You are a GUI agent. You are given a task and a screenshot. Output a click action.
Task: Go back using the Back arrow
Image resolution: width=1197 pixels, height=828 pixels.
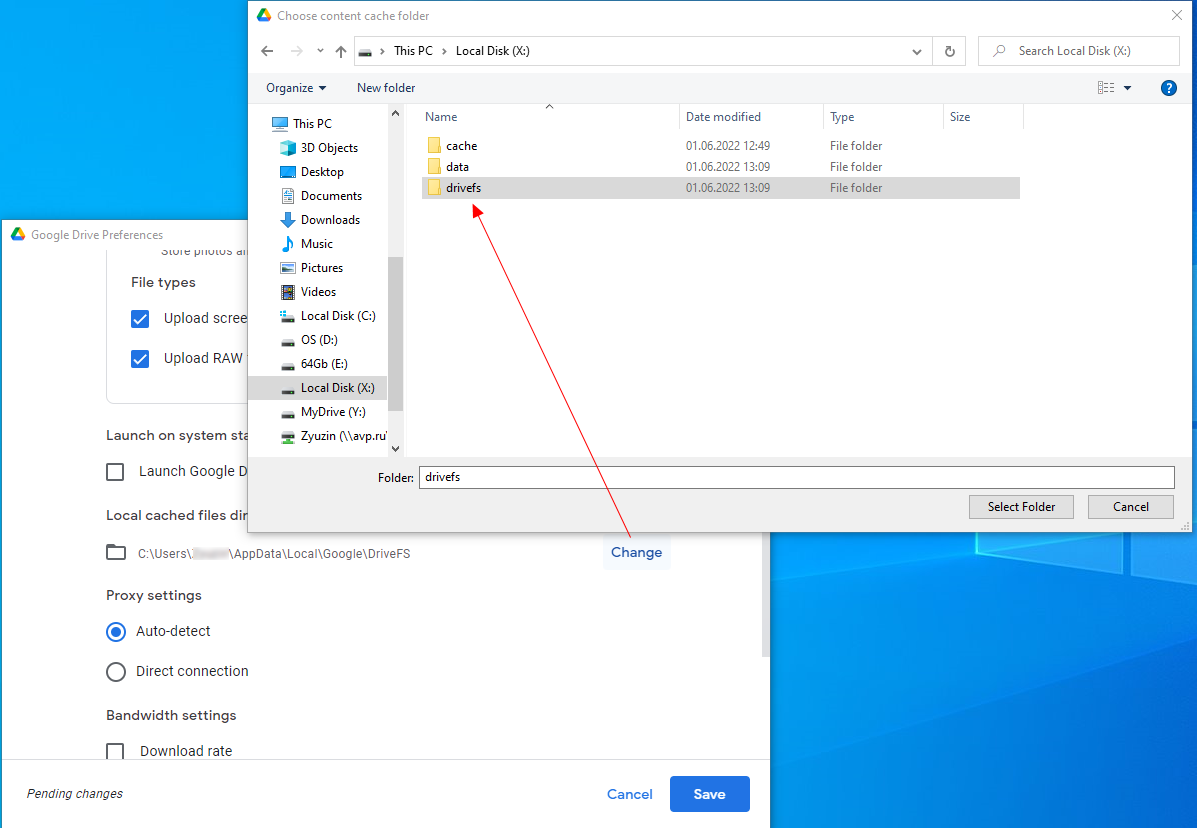266,51
